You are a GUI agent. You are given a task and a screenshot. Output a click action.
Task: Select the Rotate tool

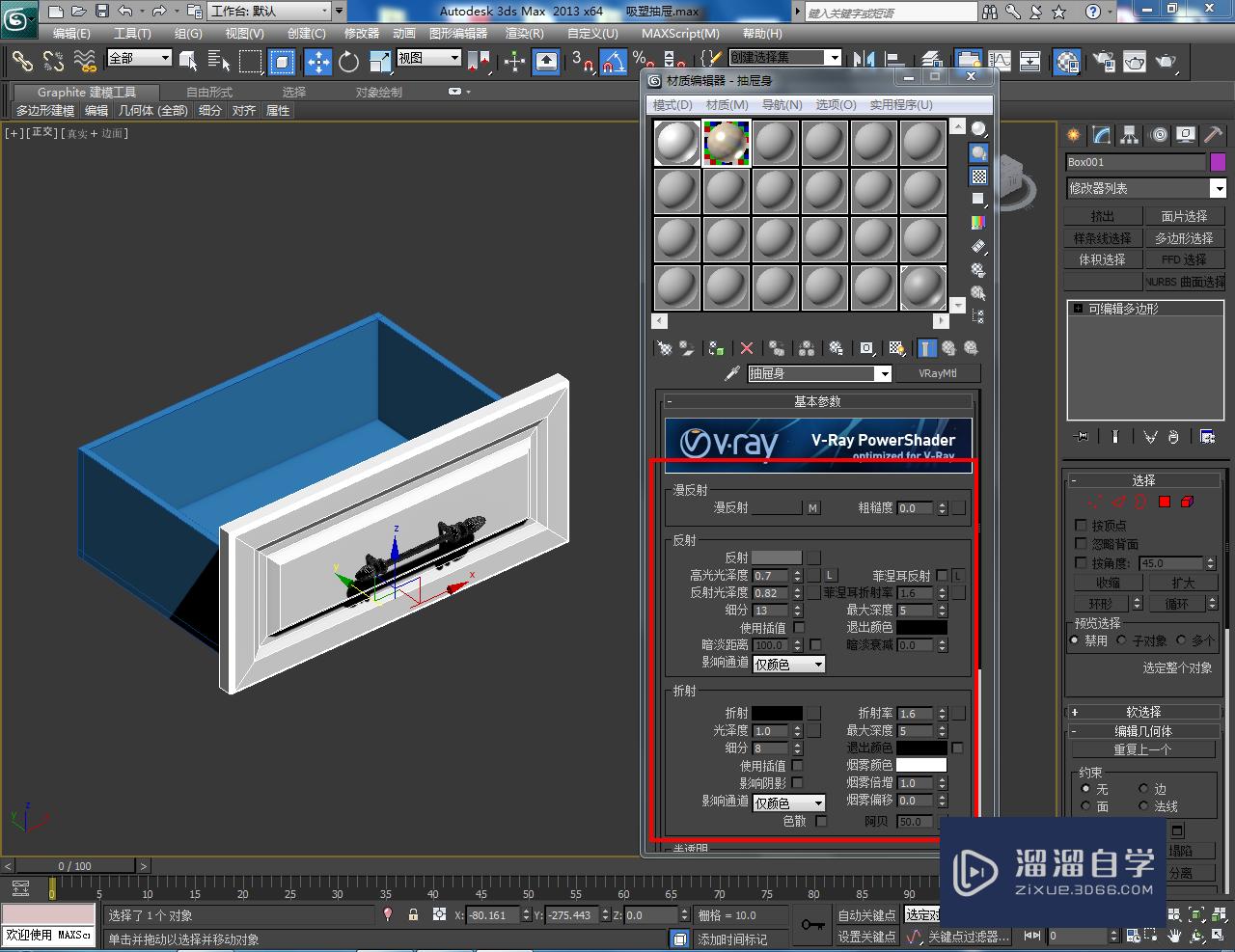[x=348, y=62]
